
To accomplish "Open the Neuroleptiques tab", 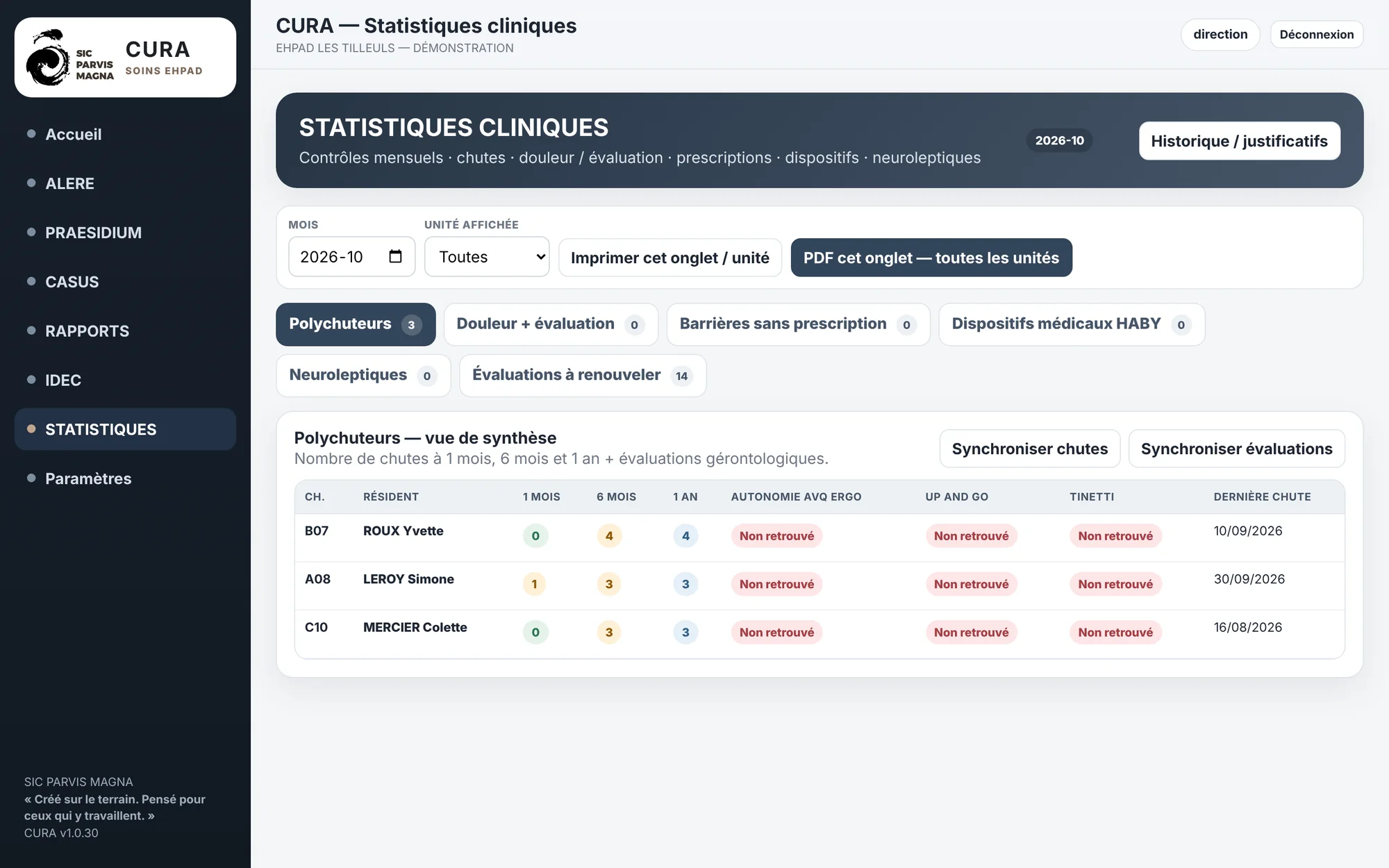I will pyautogui.click(x=363, y=376).
